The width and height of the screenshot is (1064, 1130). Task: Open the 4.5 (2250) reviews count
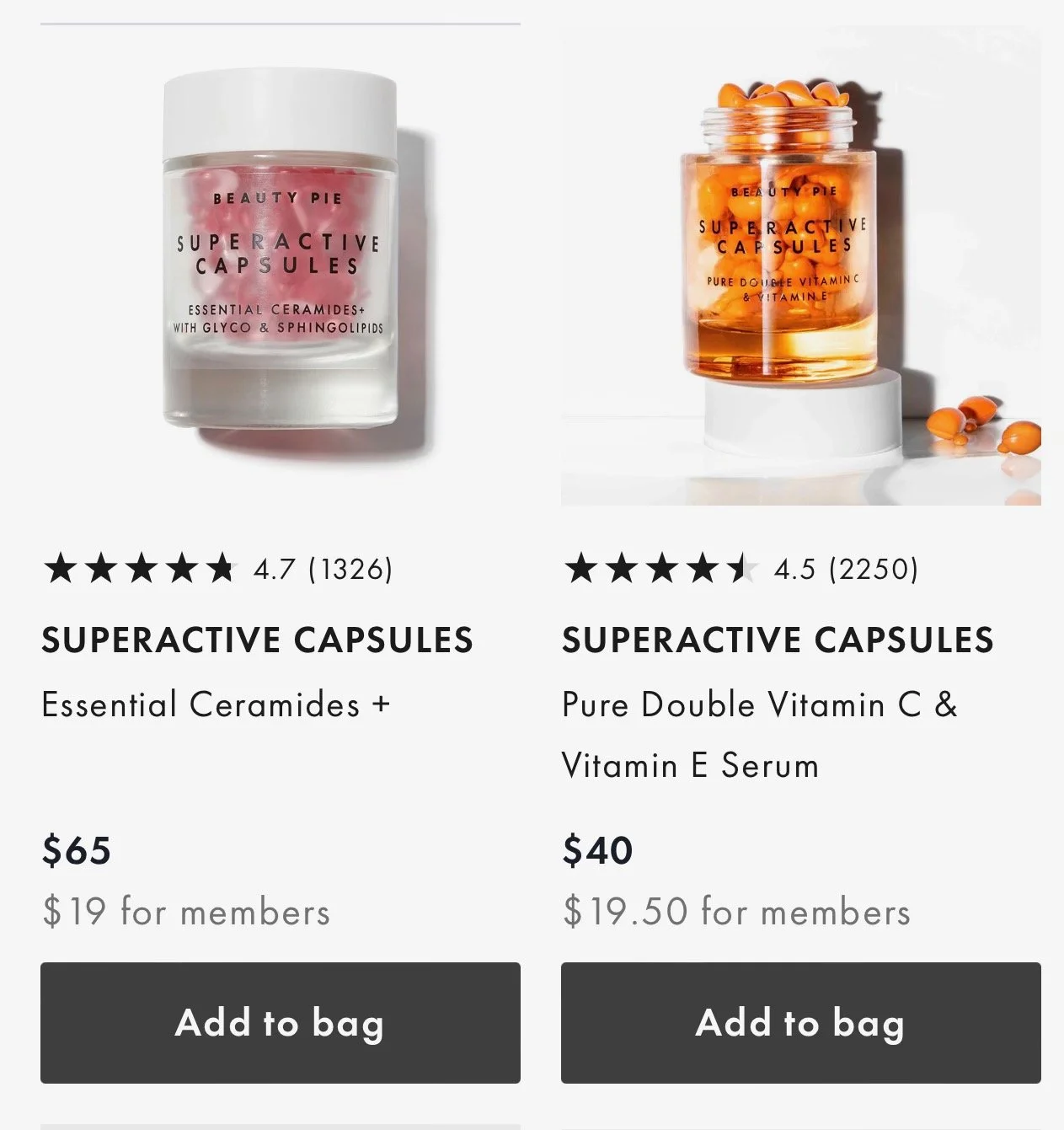[x=846, y=570]
